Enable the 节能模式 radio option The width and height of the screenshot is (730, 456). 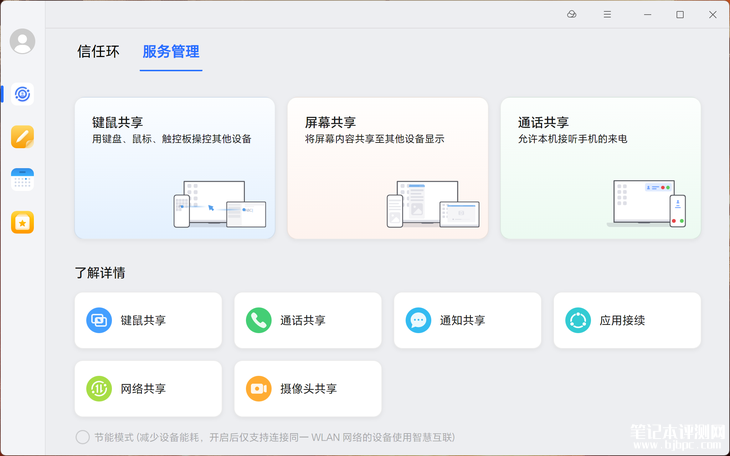point(82,437)
